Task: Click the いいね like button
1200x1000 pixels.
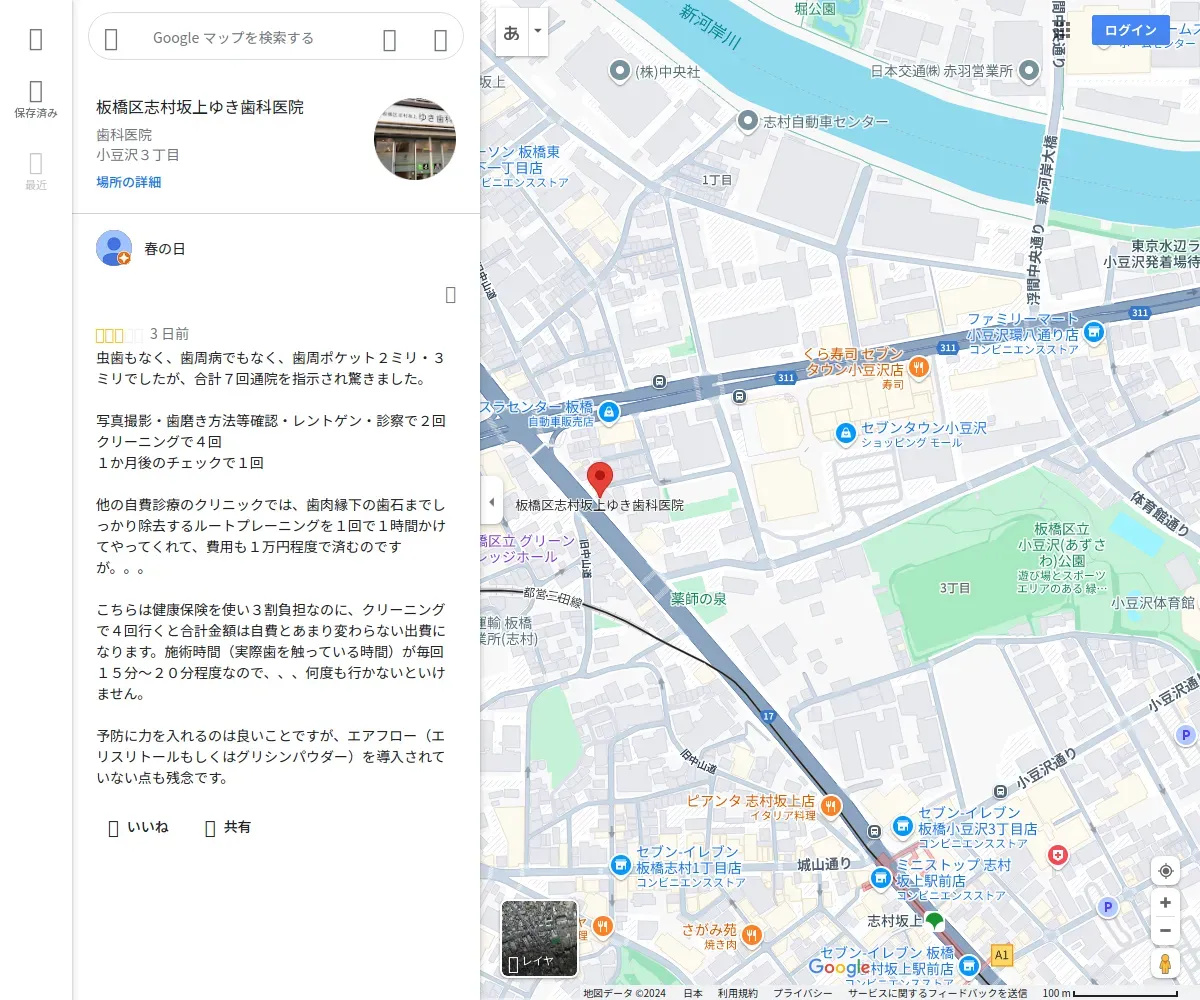Action: coord(138,827)
